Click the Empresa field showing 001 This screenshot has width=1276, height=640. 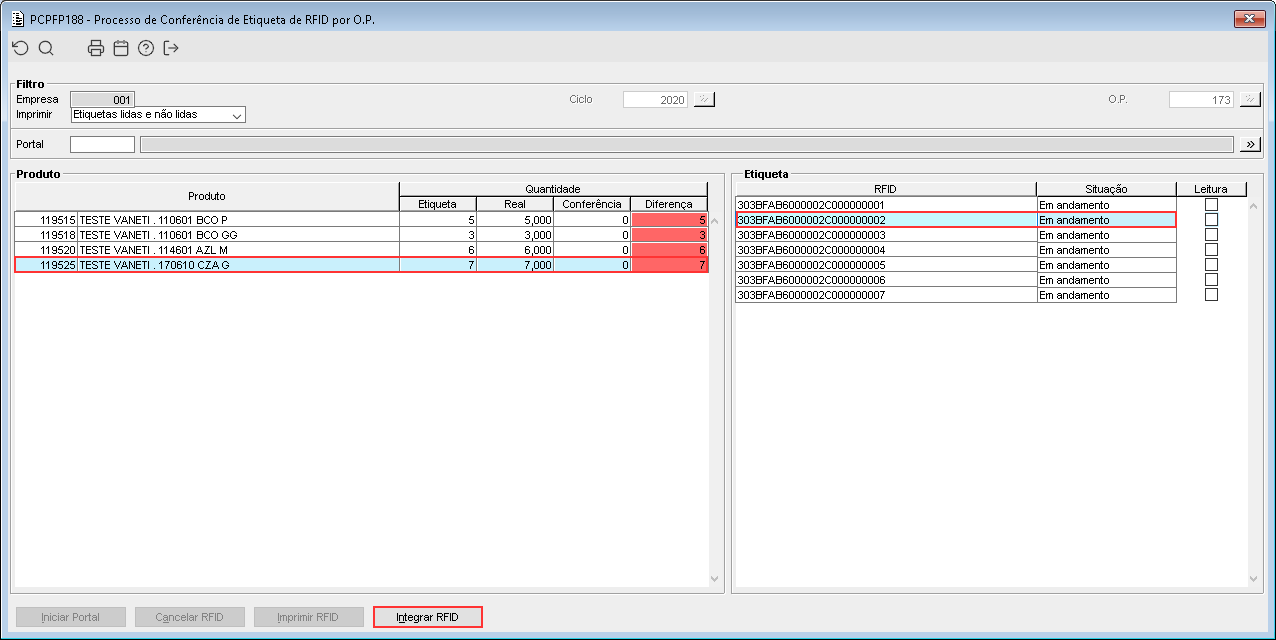point(102,100)
